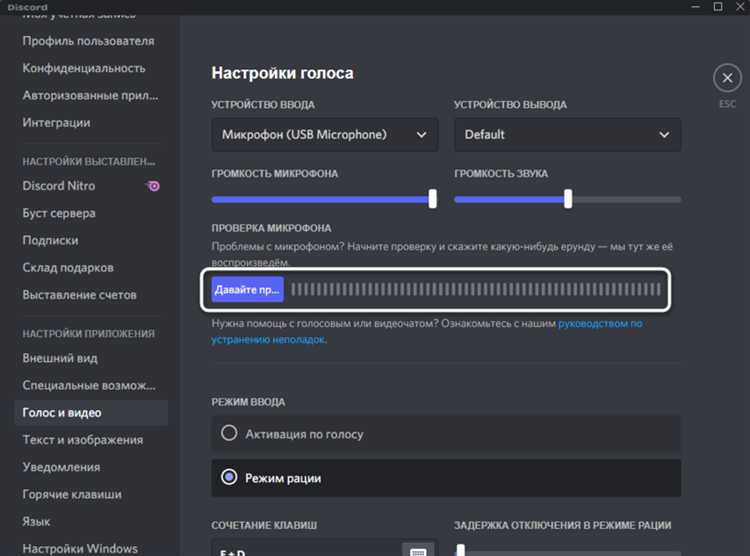Open 'Буст сервера' settings section
The height and width of the screenshot is (556, 750).
59,213
